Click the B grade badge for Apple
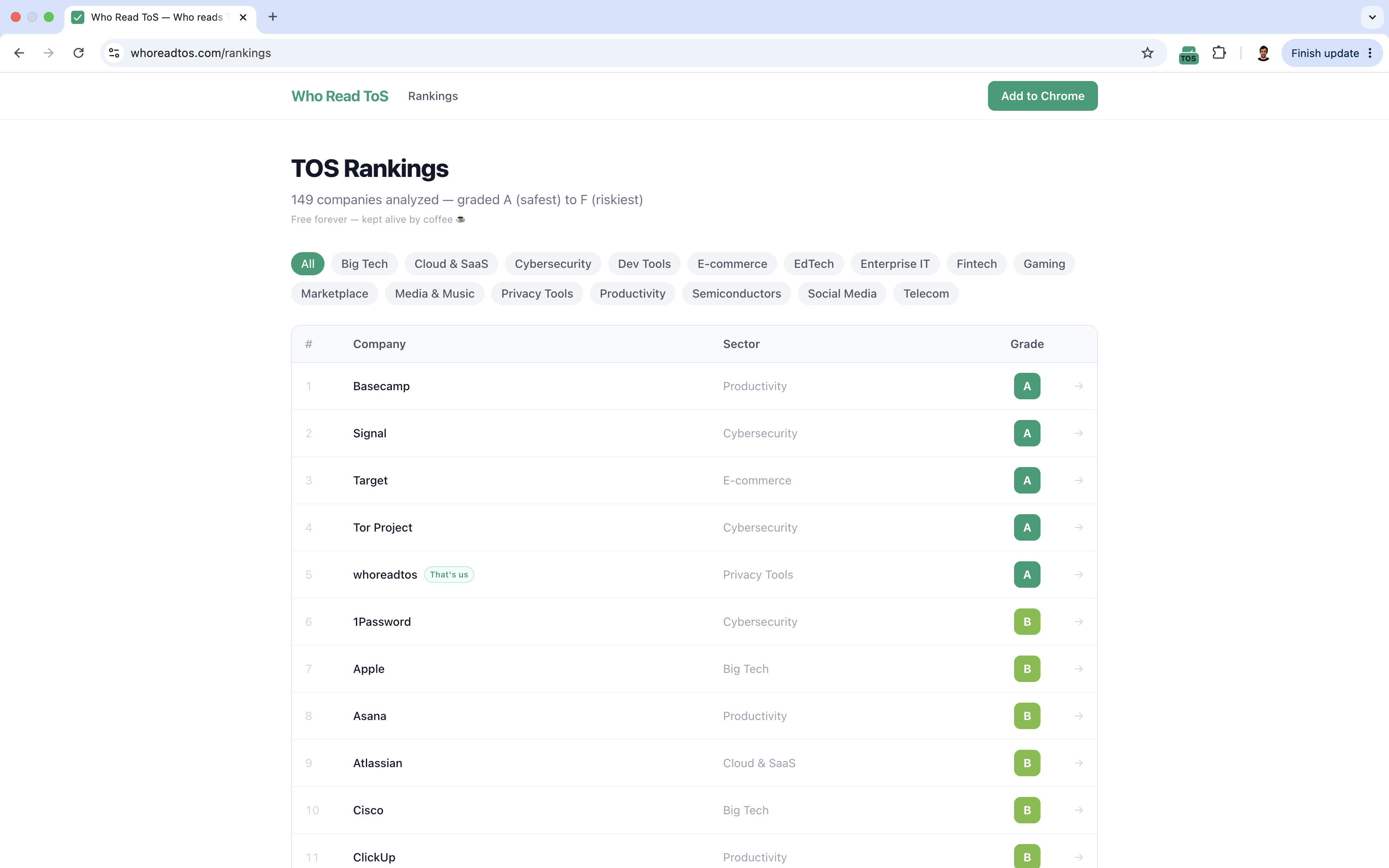 click(x=1027, y=669)
